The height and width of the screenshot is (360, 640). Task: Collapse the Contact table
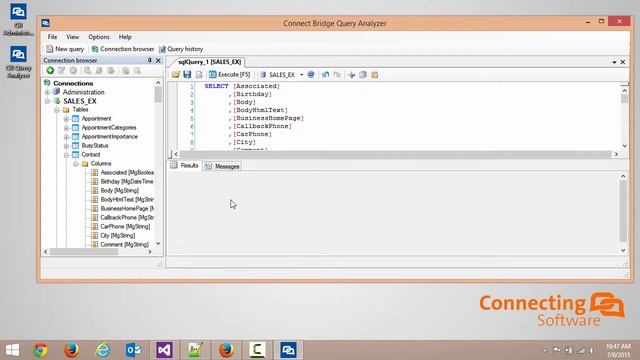click(x=66, y=155)
